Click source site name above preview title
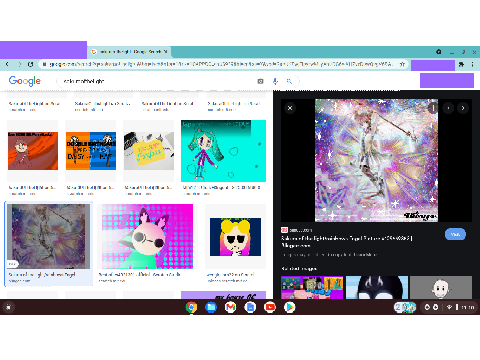Image resolution: width=480 pixels, height=360 pixels. (301, 230)
